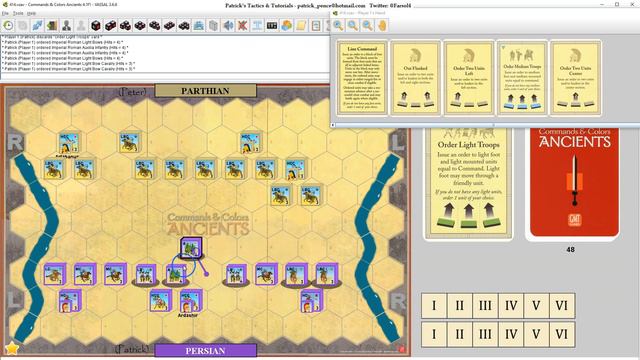
Task: Select the Line Command card
Action: (x=362, y=78)
